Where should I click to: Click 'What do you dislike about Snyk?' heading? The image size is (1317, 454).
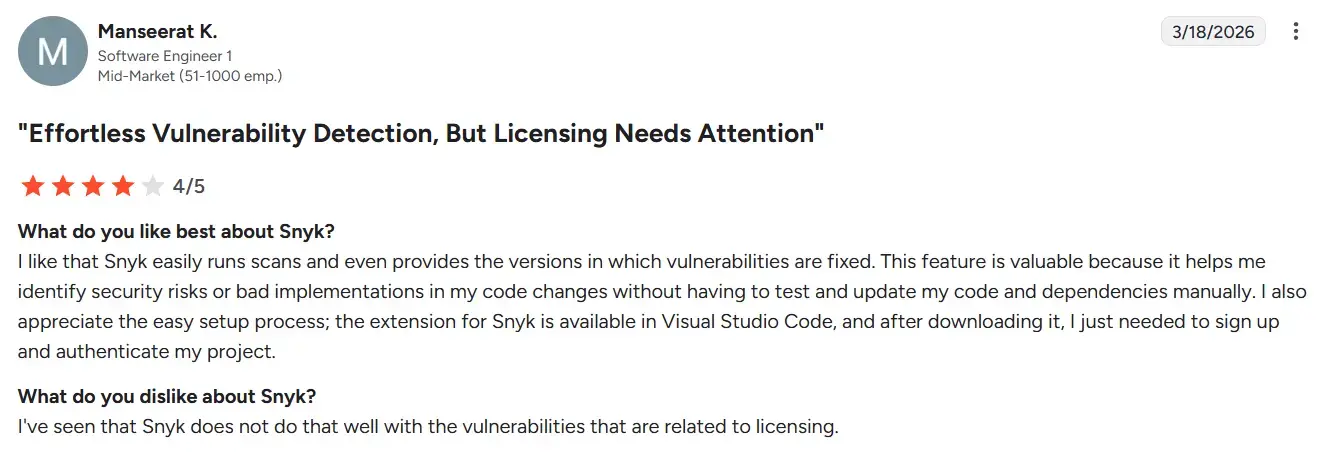click(x=167, y=396)
